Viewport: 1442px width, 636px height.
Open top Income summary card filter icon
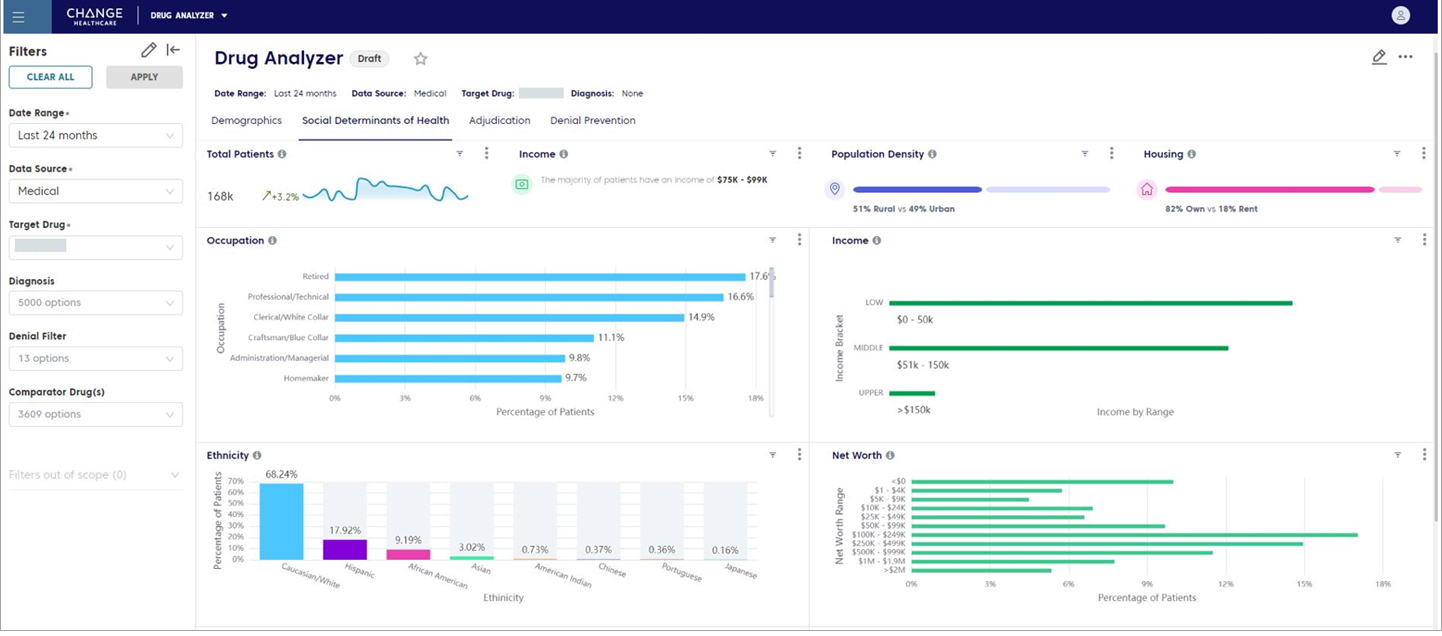(x=773, y=154)
